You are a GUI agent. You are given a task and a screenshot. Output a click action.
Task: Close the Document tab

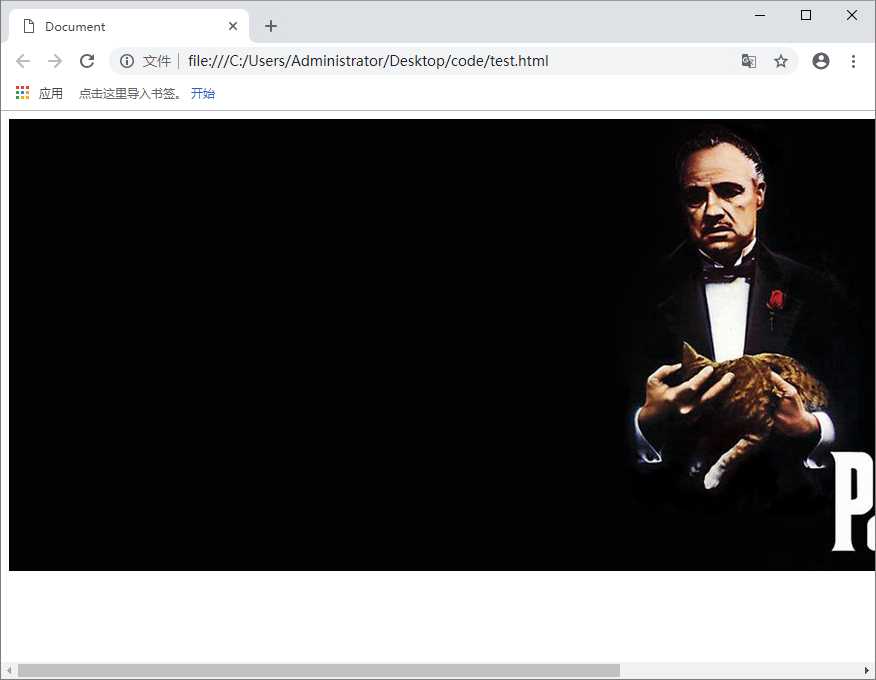(x=233, y=26)
